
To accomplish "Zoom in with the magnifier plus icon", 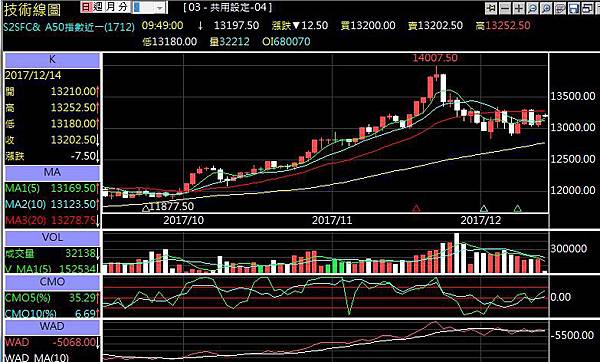I will coord(546,8).
